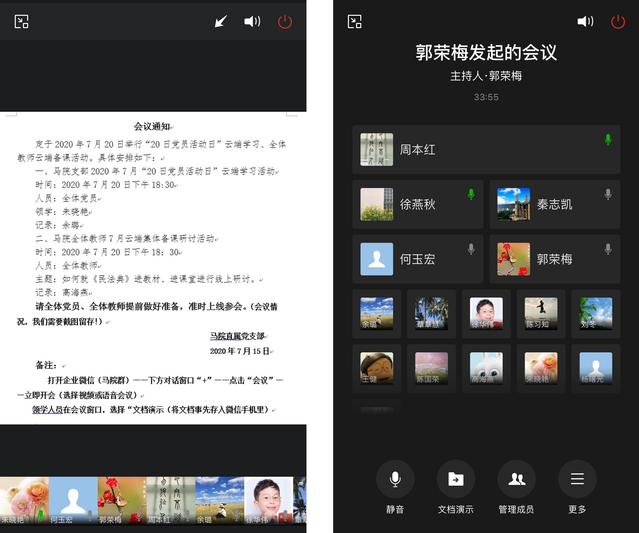Screen dimensions: 639x533
Task: Open 何玉宏's tile in the meeting panel
Action: pos(417,259)
